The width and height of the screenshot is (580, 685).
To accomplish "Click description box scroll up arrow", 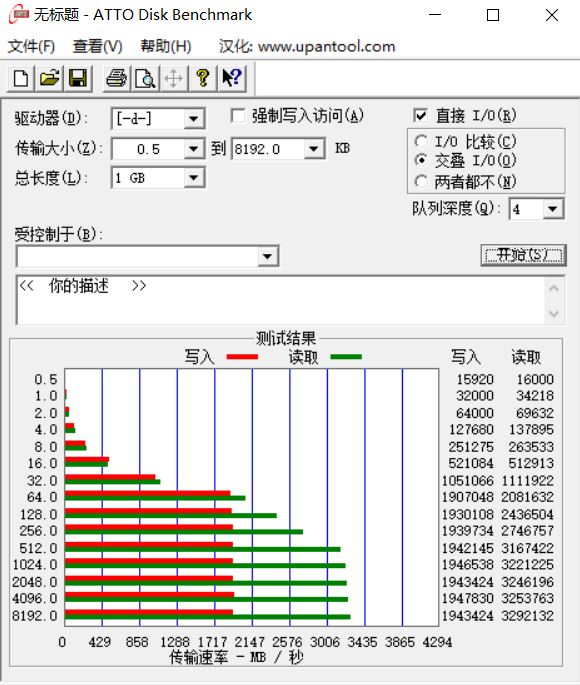I will (554, 287).
